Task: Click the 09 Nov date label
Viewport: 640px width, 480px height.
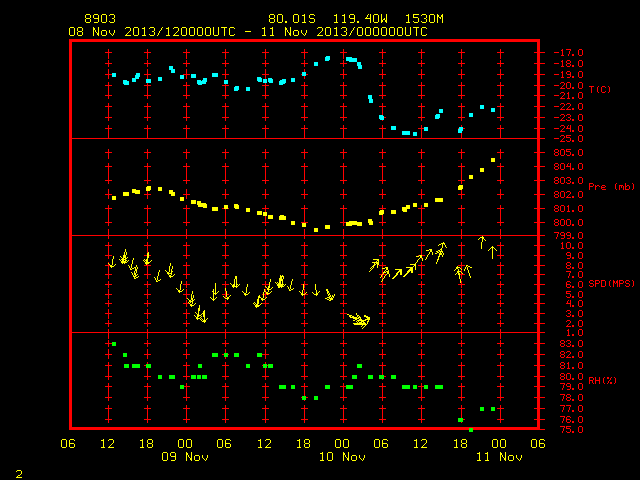Action: click(185, 457)
